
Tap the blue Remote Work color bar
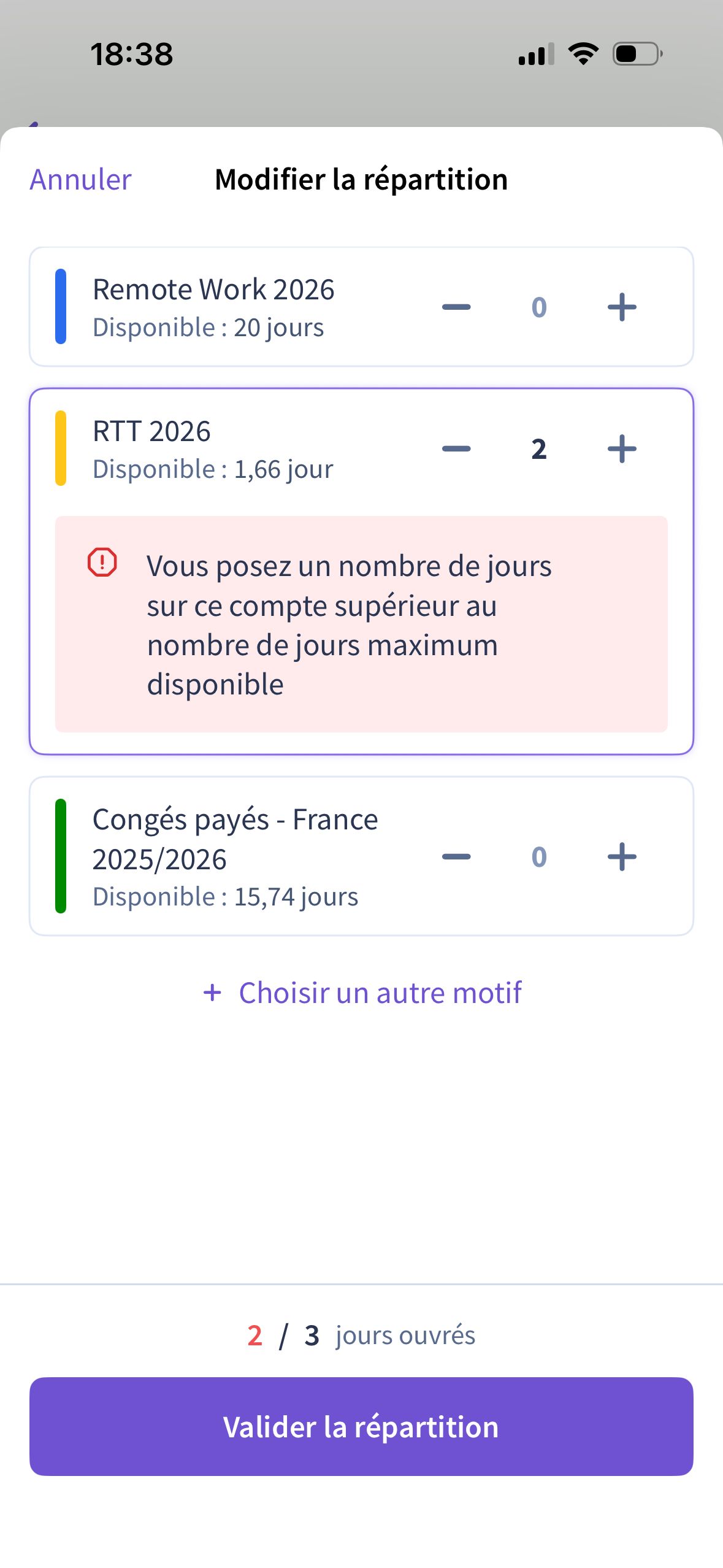(x=61, y=306)
